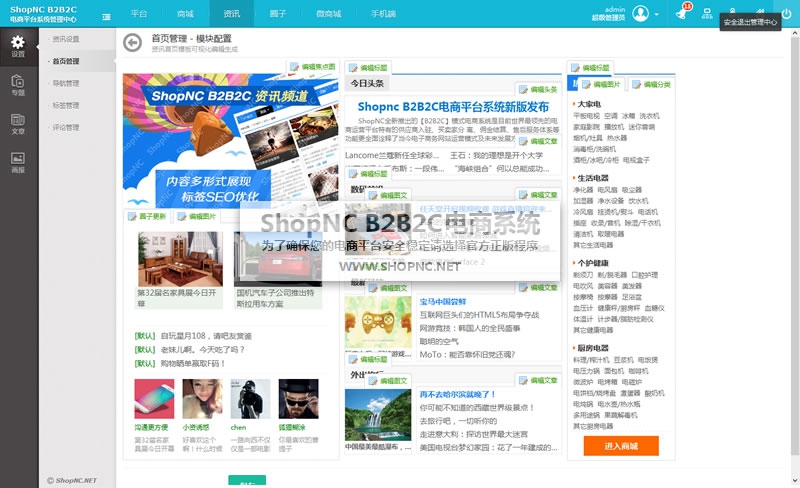This screenshot has height=488, width=800.
Task: Click the game controller thumbnail image
Action: (x=378, y=322)
